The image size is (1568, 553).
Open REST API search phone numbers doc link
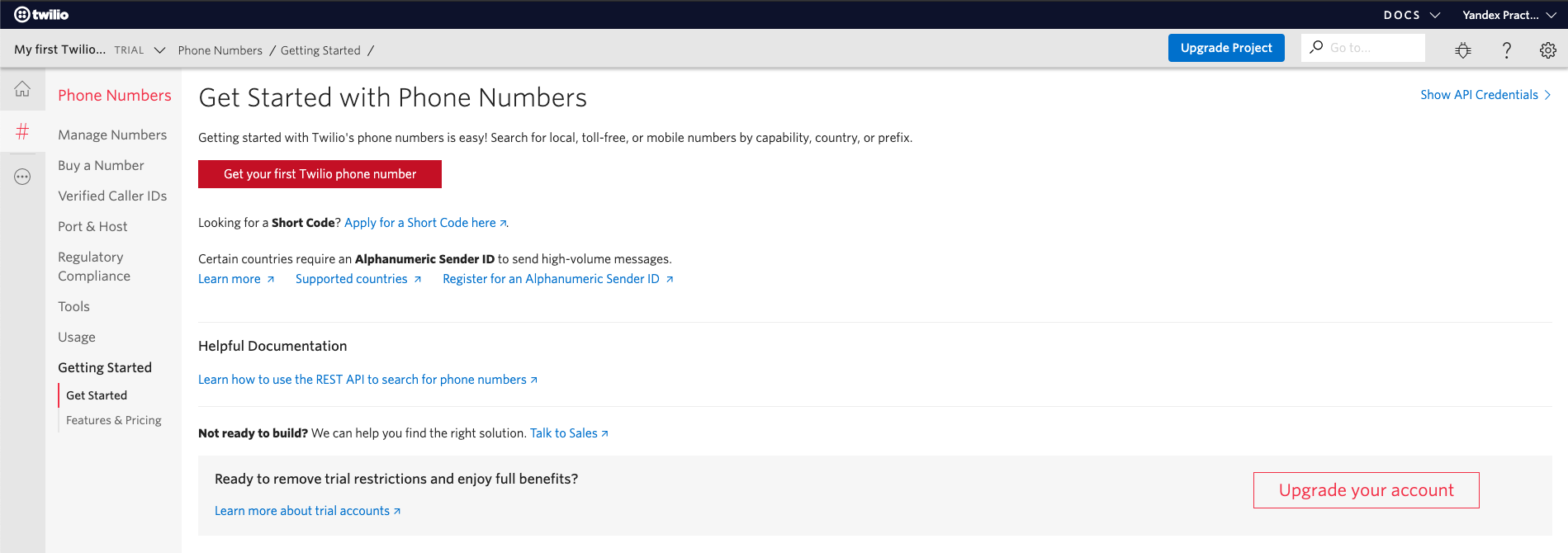(367, 380)
